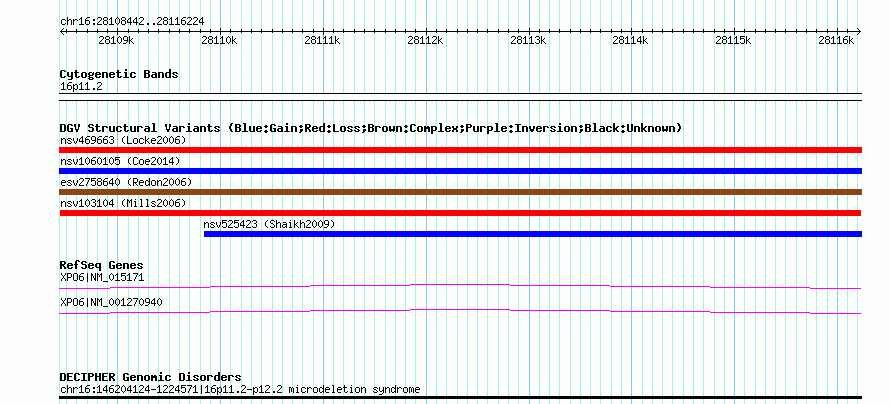The width and height of the screenshot is (890, 404).
Task: Click the Cytogenetic Bands track title
Action: pyautogui.click(x=119, y=74)
